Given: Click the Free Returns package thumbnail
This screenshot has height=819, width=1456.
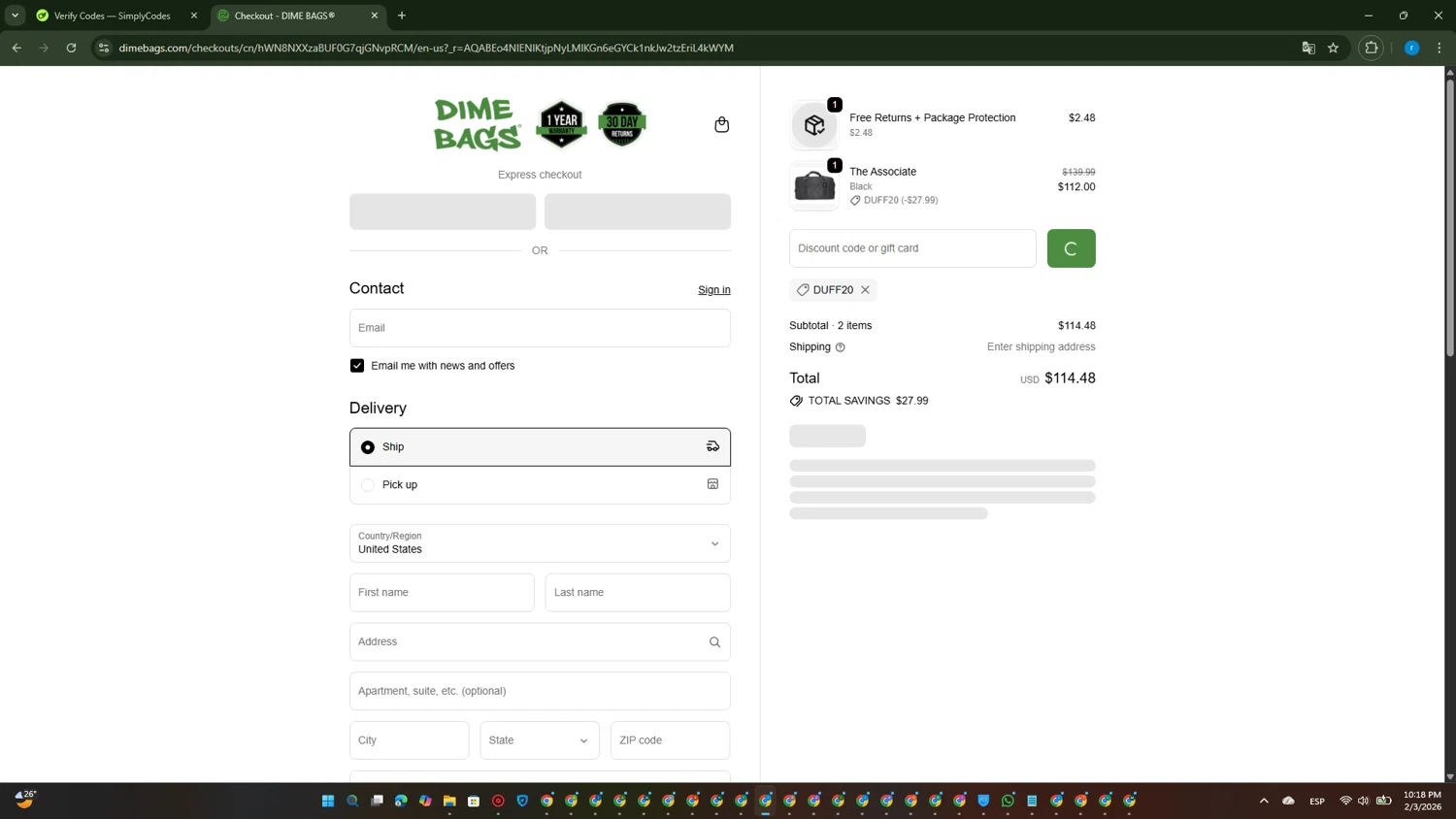Looking at the screenshot, I should click(x=814, y=124).
